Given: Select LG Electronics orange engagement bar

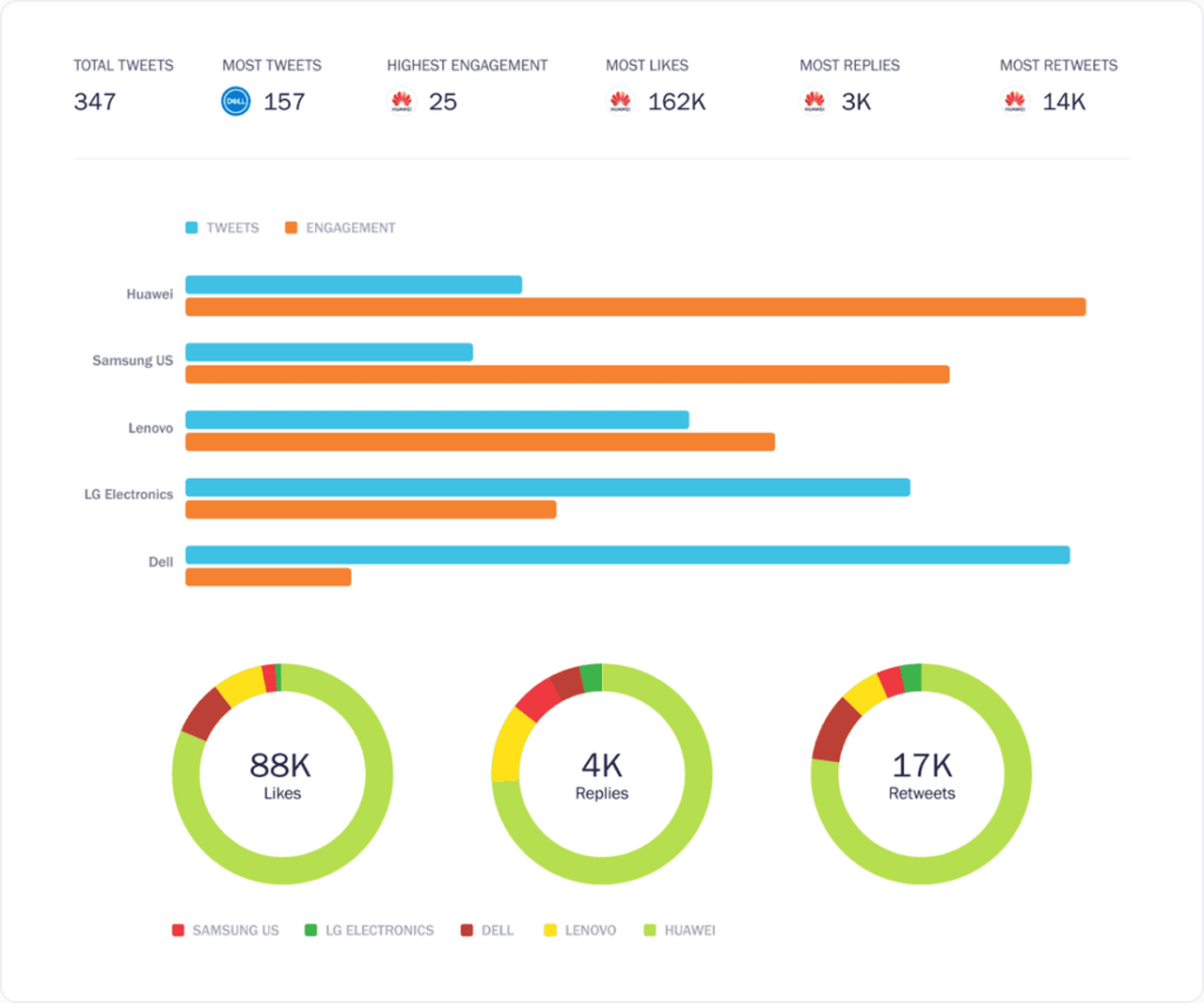Looking at the screenshot, I should click(x=371, y=510).
